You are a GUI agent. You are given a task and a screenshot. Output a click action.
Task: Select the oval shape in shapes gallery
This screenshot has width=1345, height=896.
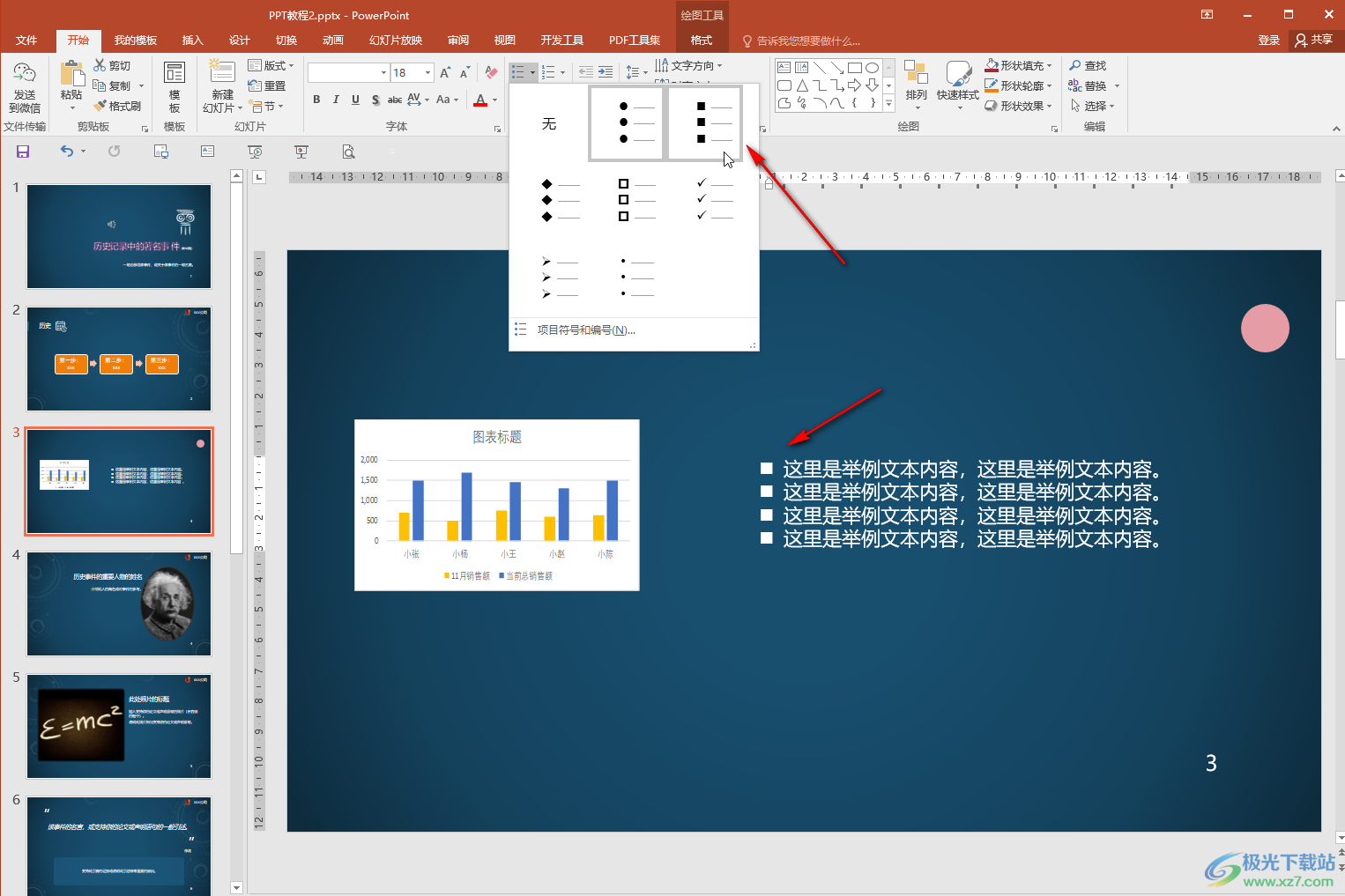click(872, 68)
